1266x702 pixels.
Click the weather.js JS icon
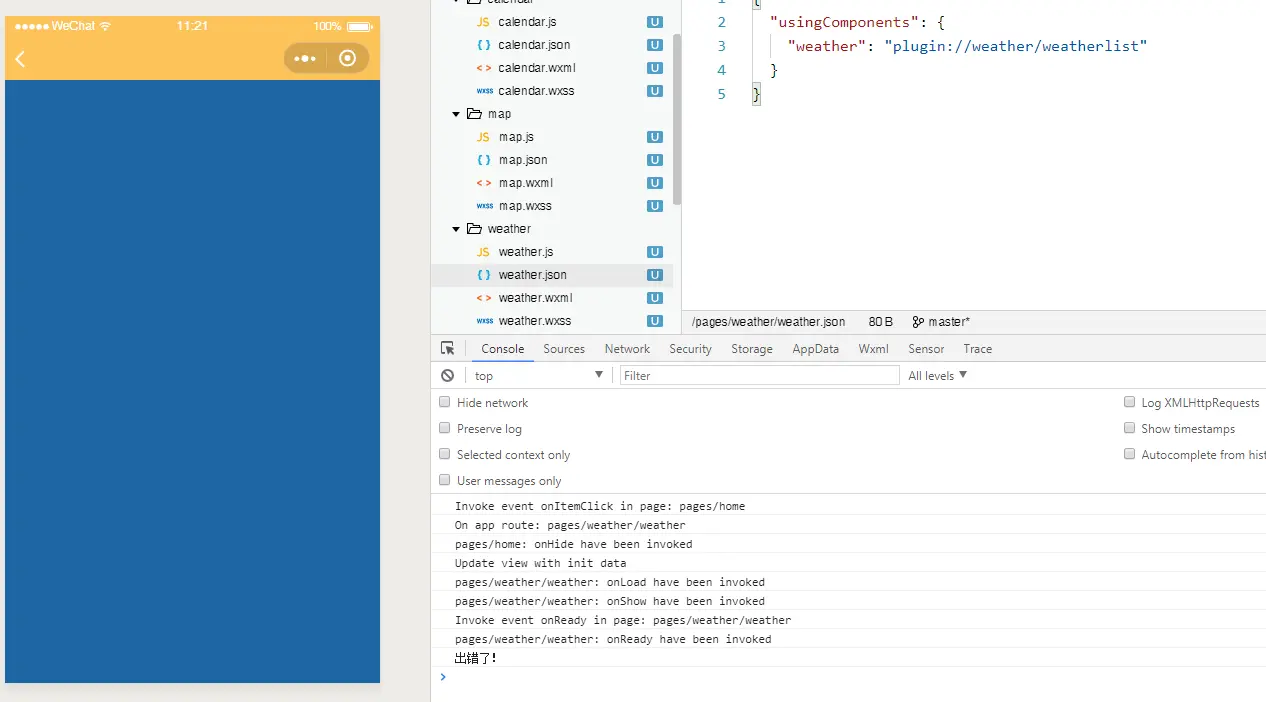click(483, 252)
